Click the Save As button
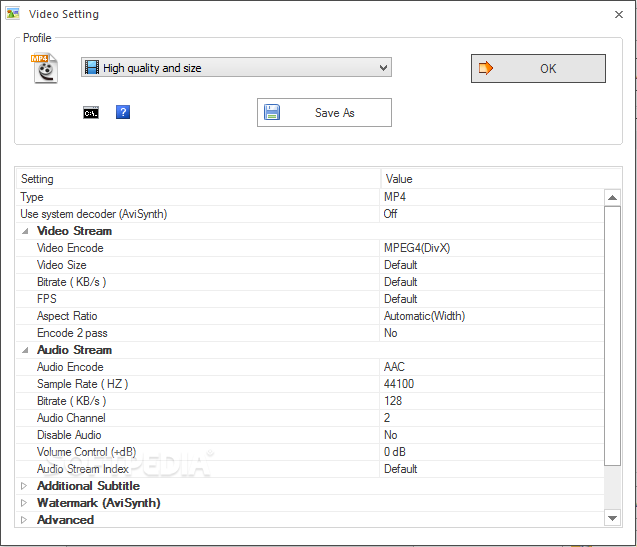The height and width of the screenshot is (547, 637). coord(324,113)
